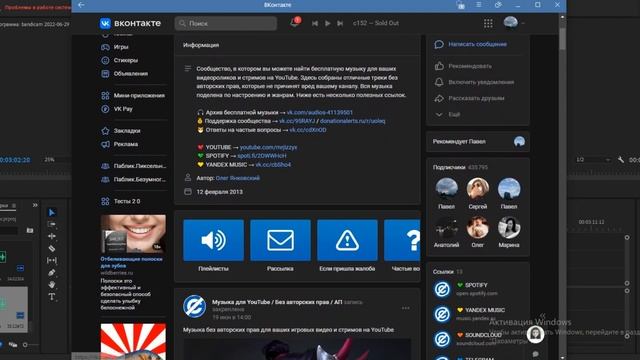Open the SPOTIFY spoti.fi link
640x360 pixels.
tap(262, 156)
